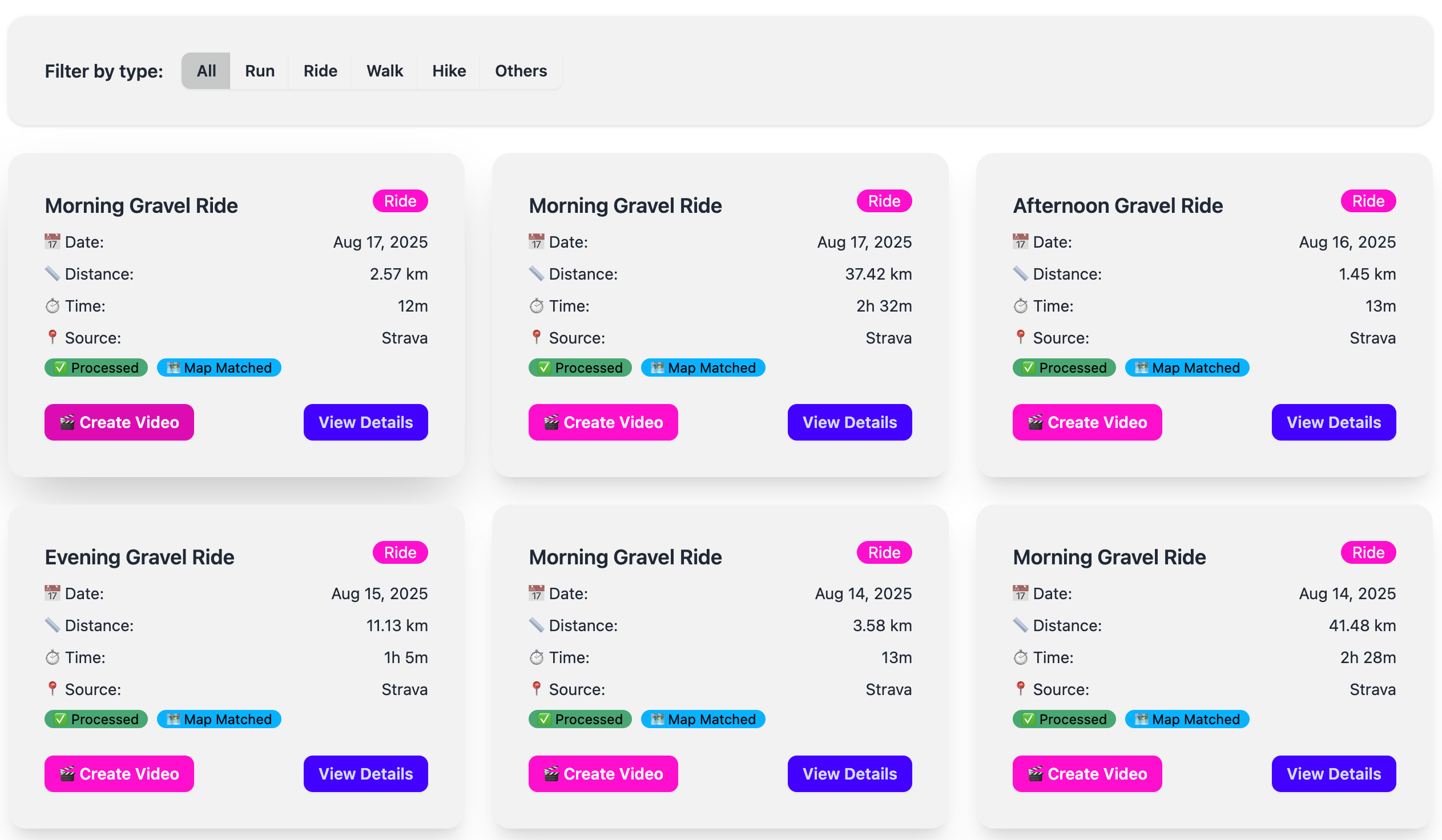Switch to the Walk filter
This screenshot has height=840, width=1442.
click(x=385, y=71)
